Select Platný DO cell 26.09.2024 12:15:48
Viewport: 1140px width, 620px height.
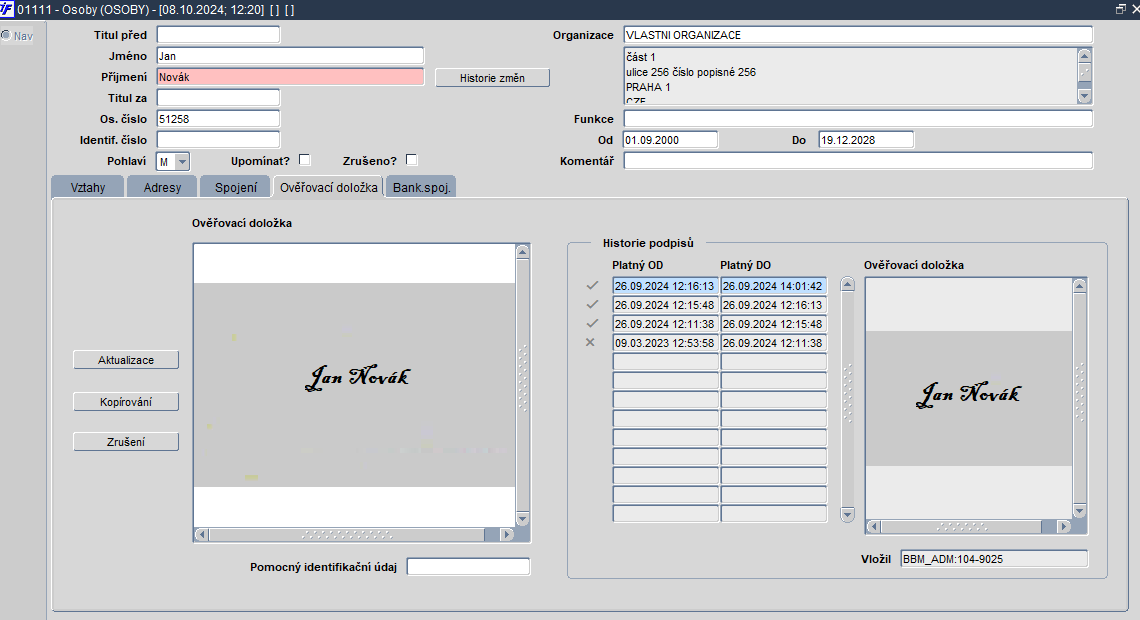pyautogui.click(x=774, y=324)
